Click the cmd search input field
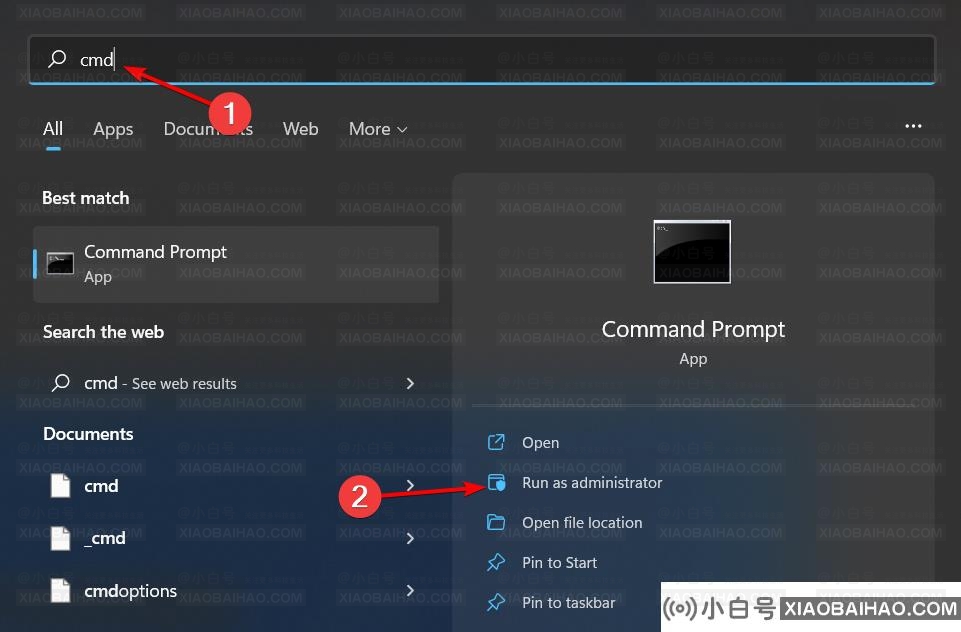Image resolution: width=961 pixels, height=632 pixels. [482, 59]
